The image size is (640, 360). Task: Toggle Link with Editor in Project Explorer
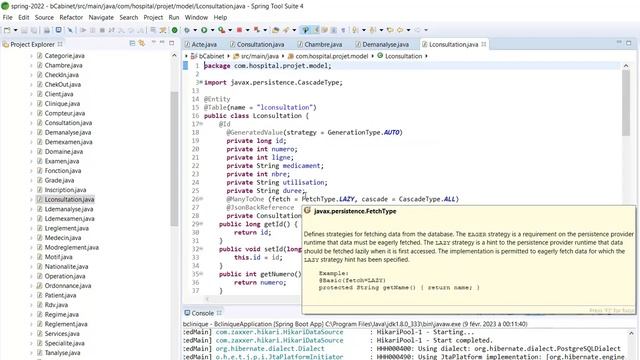pos(142,43)
